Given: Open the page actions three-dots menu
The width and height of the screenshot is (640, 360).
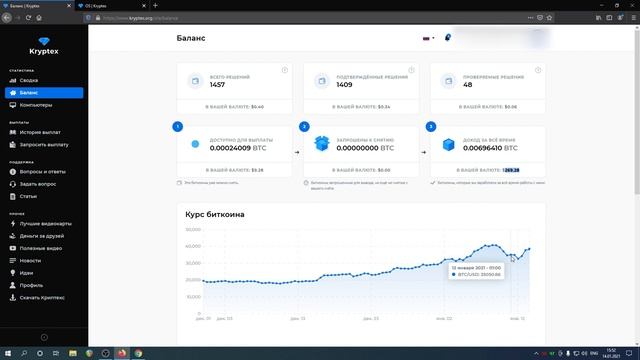Looking at the screenshot, I should pyautogui.click(x=530, y=18).
